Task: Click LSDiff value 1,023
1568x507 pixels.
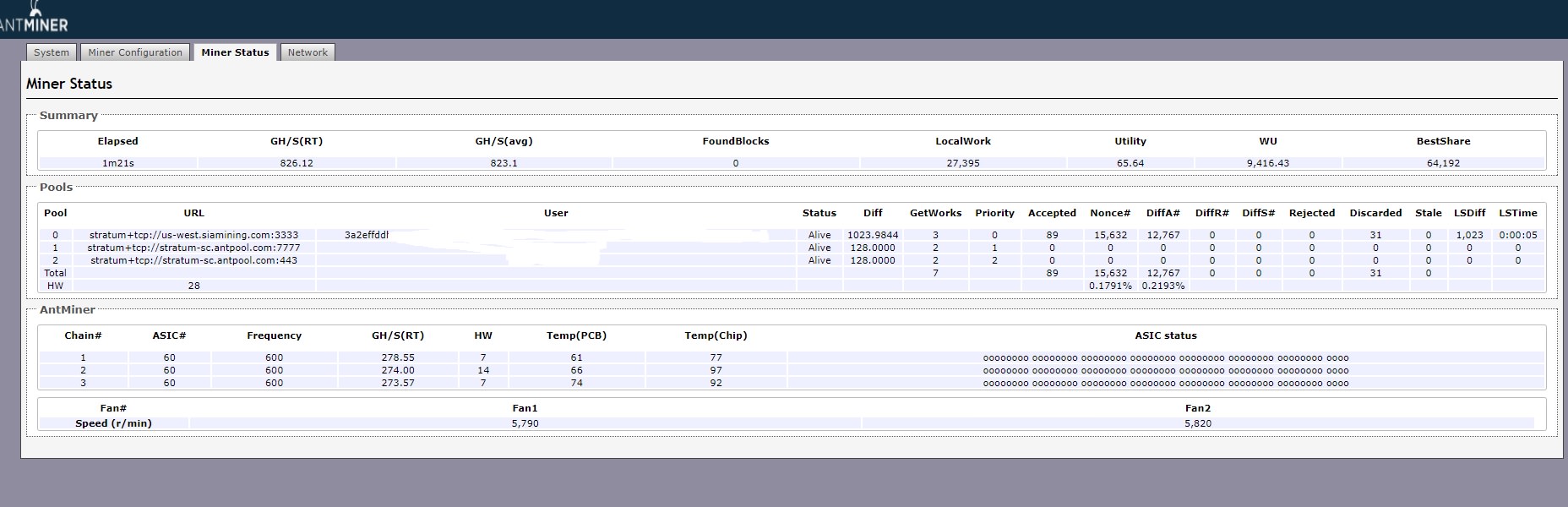Action: pyautogui.click(x=1470, y=235)
